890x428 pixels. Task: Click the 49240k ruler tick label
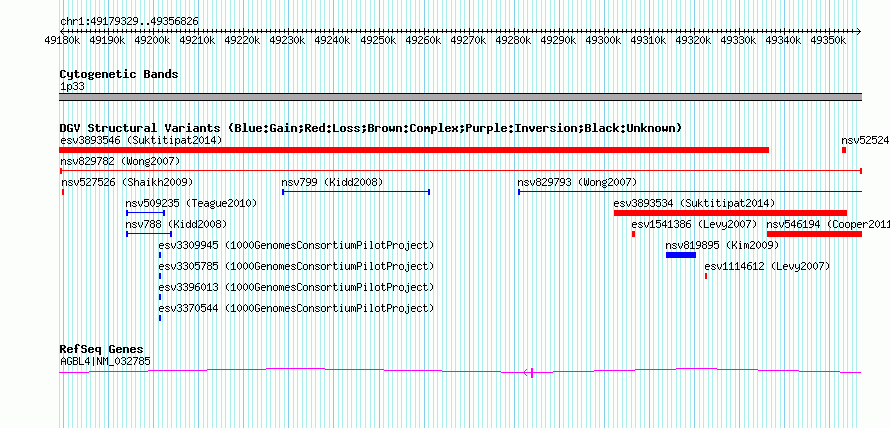[332, 40]
